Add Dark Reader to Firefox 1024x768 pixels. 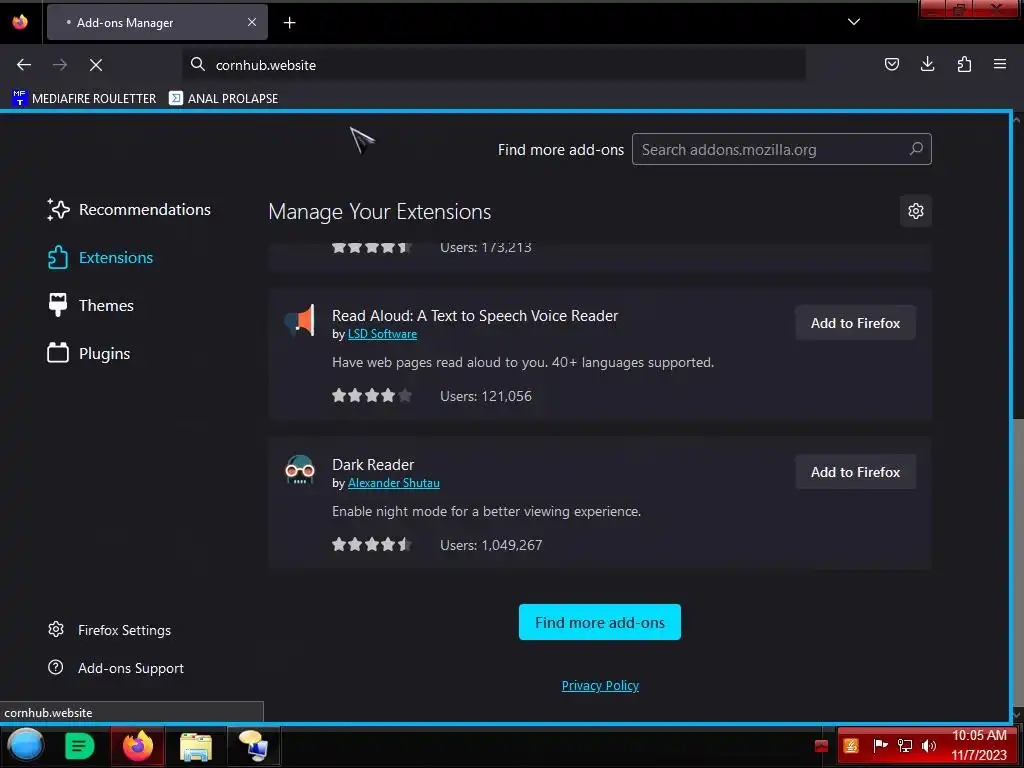coord(856,472)
